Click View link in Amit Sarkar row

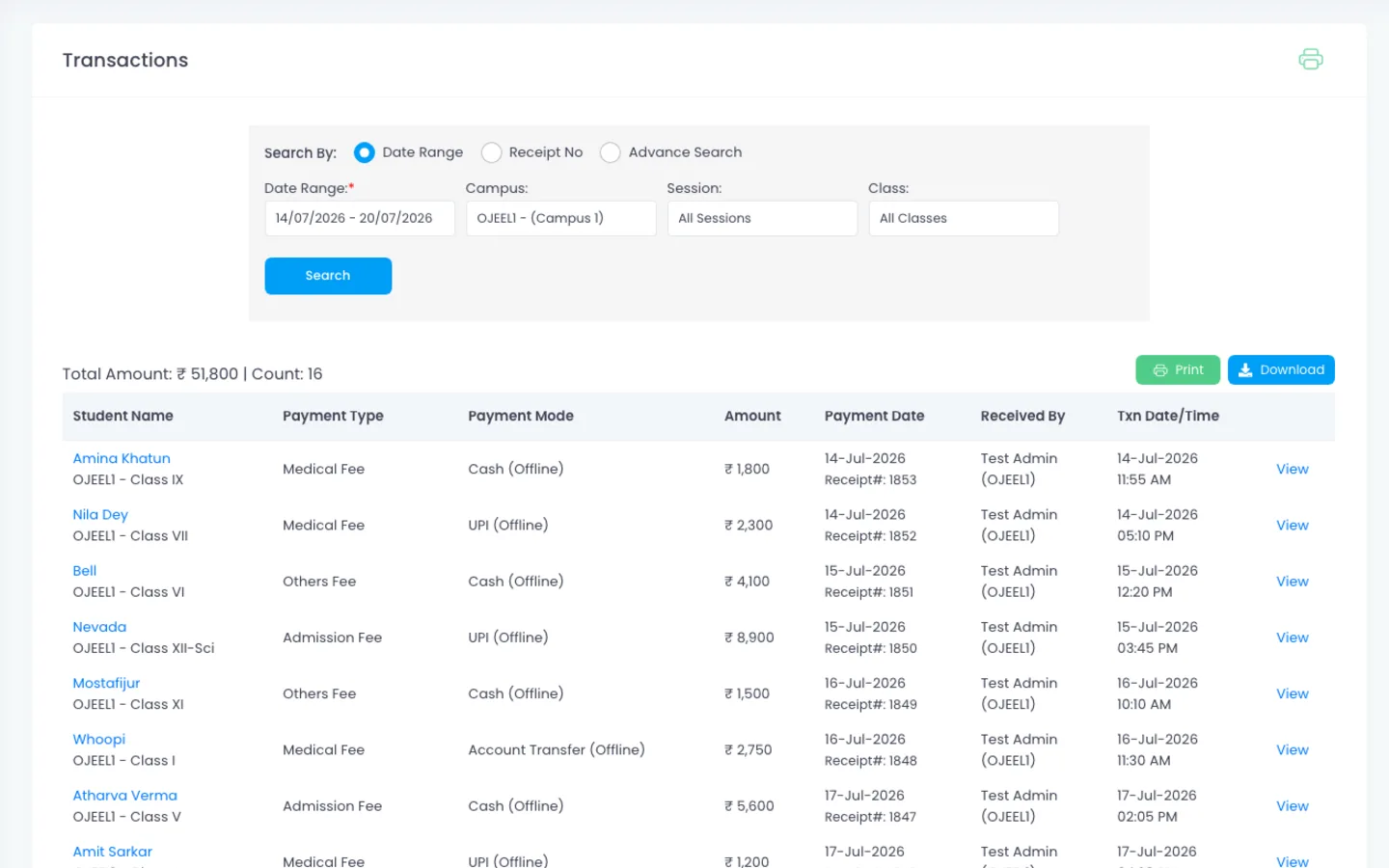point(1293,861)
